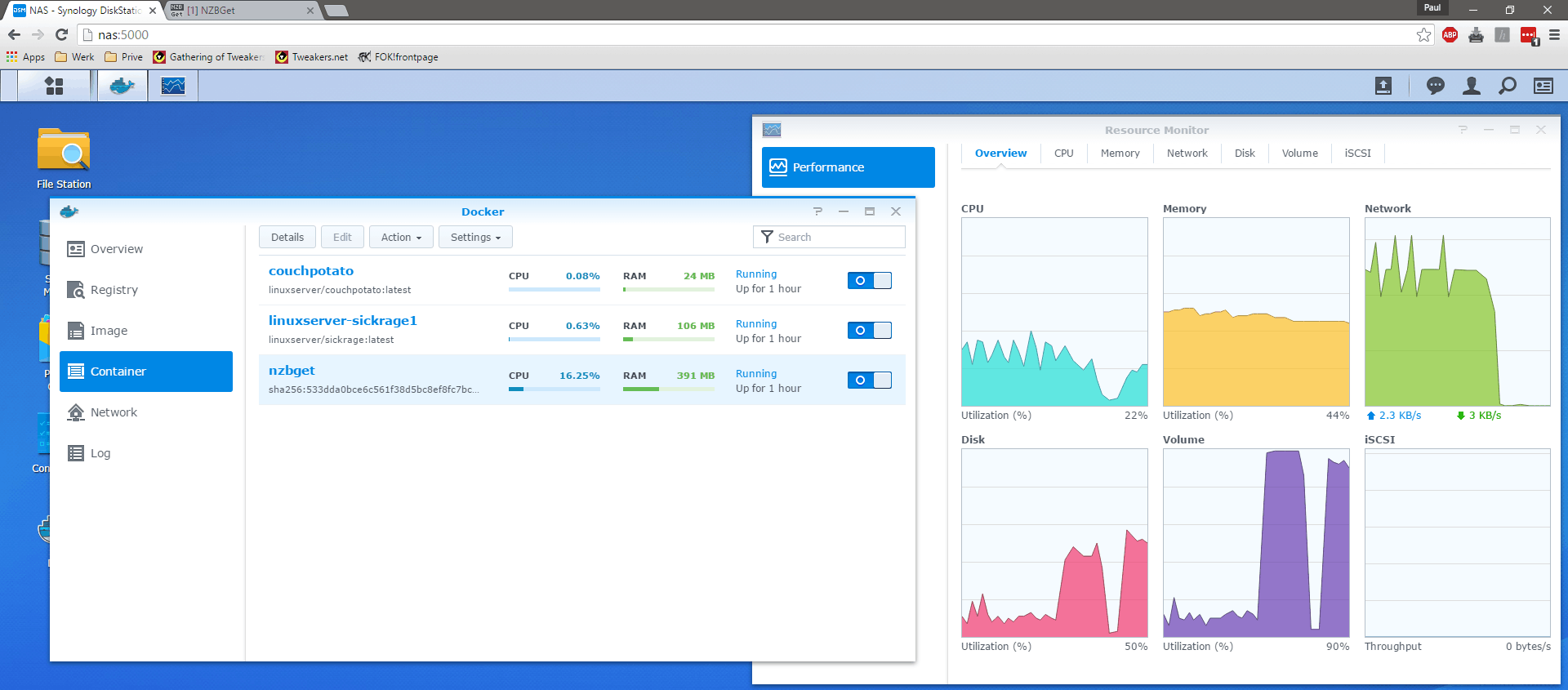
Task: Open the DSM widgets panel icon
Action: (1543, 86)
